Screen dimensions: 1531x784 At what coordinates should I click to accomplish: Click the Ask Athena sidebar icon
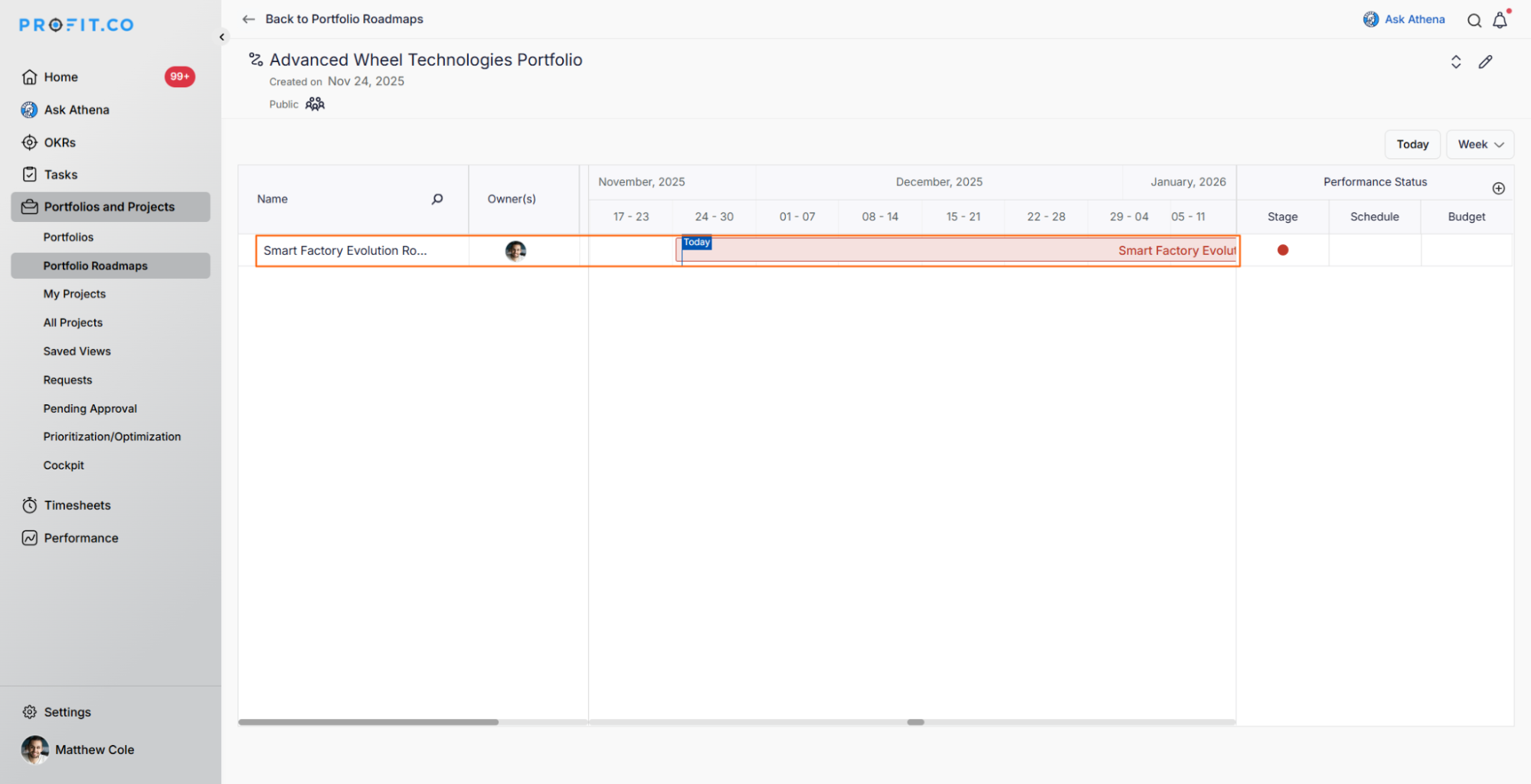click(x=29, y=109)
